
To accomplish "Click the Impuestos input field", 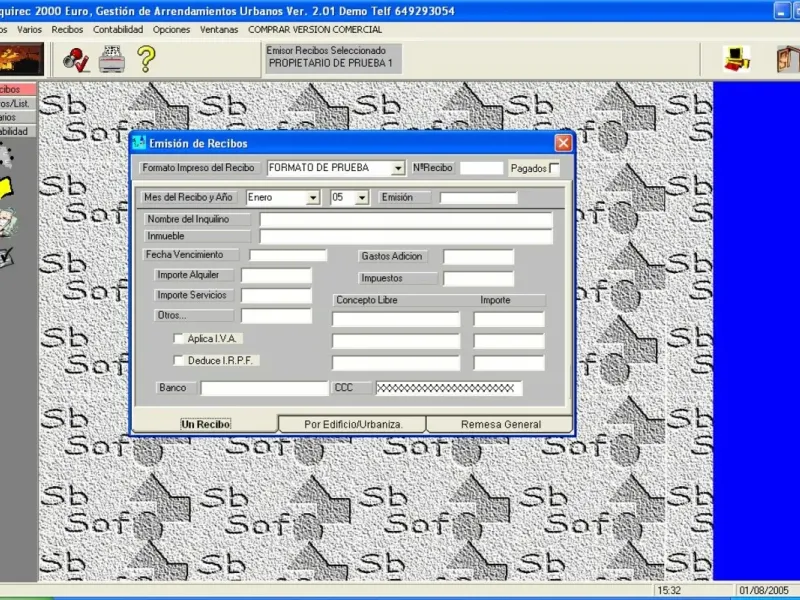I will tap(479, 279).
